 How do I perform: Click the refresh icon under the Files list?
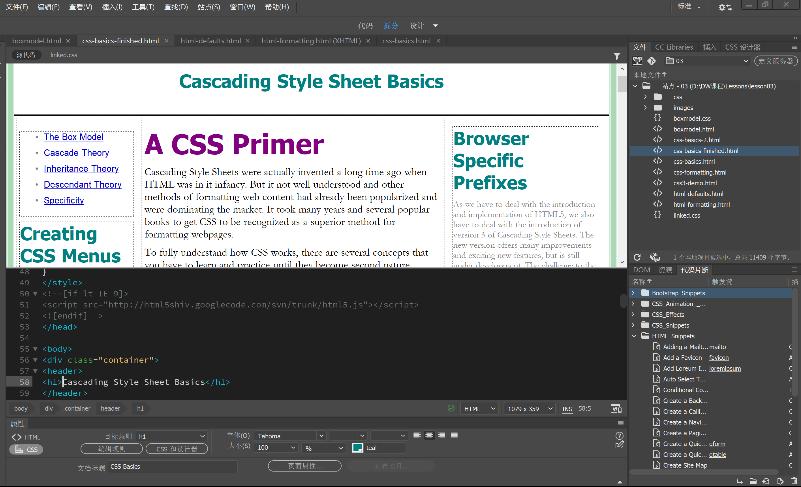(638, 258)
